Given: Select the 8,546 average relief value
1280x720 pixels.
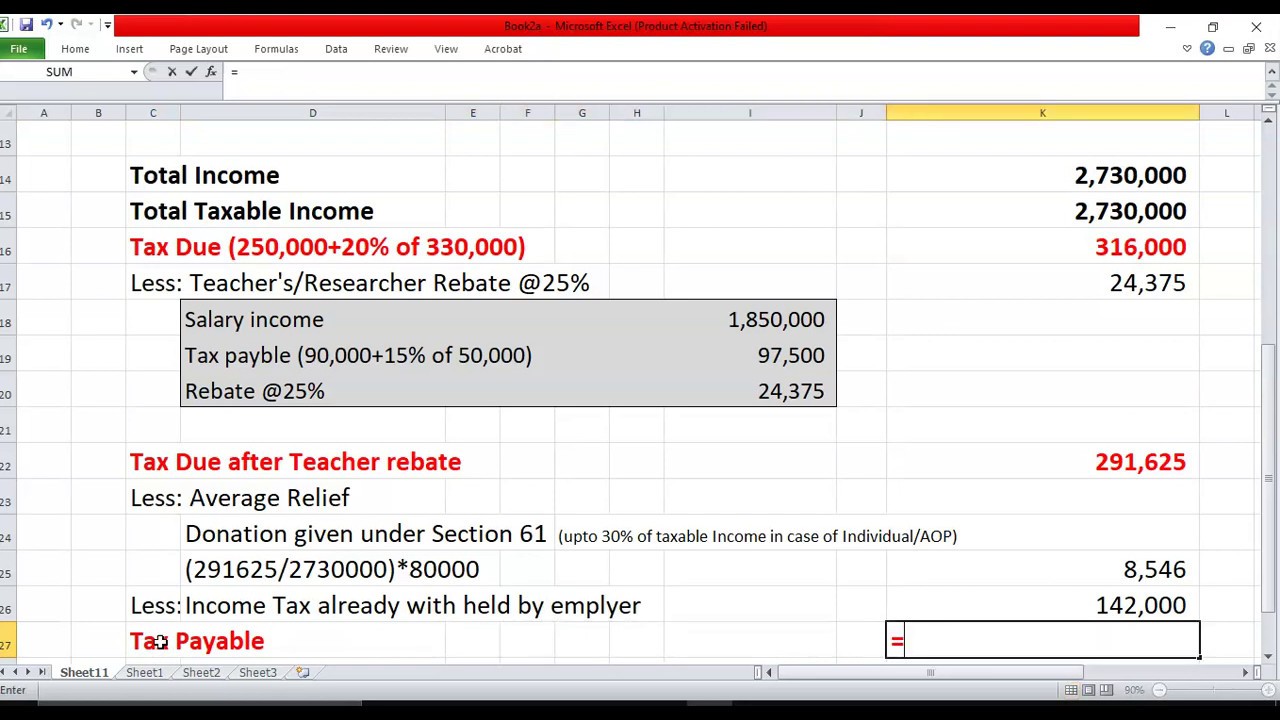Looking at the screenshot, I should tap(1154, 570).
